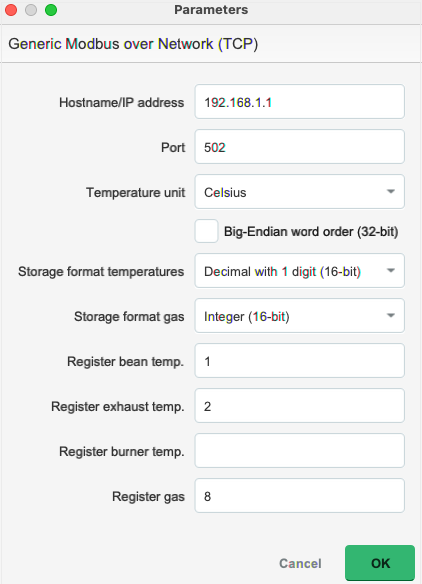This screenshot has height=584, width=422.
Task: Click the green zoom window button
Action: 51,10
